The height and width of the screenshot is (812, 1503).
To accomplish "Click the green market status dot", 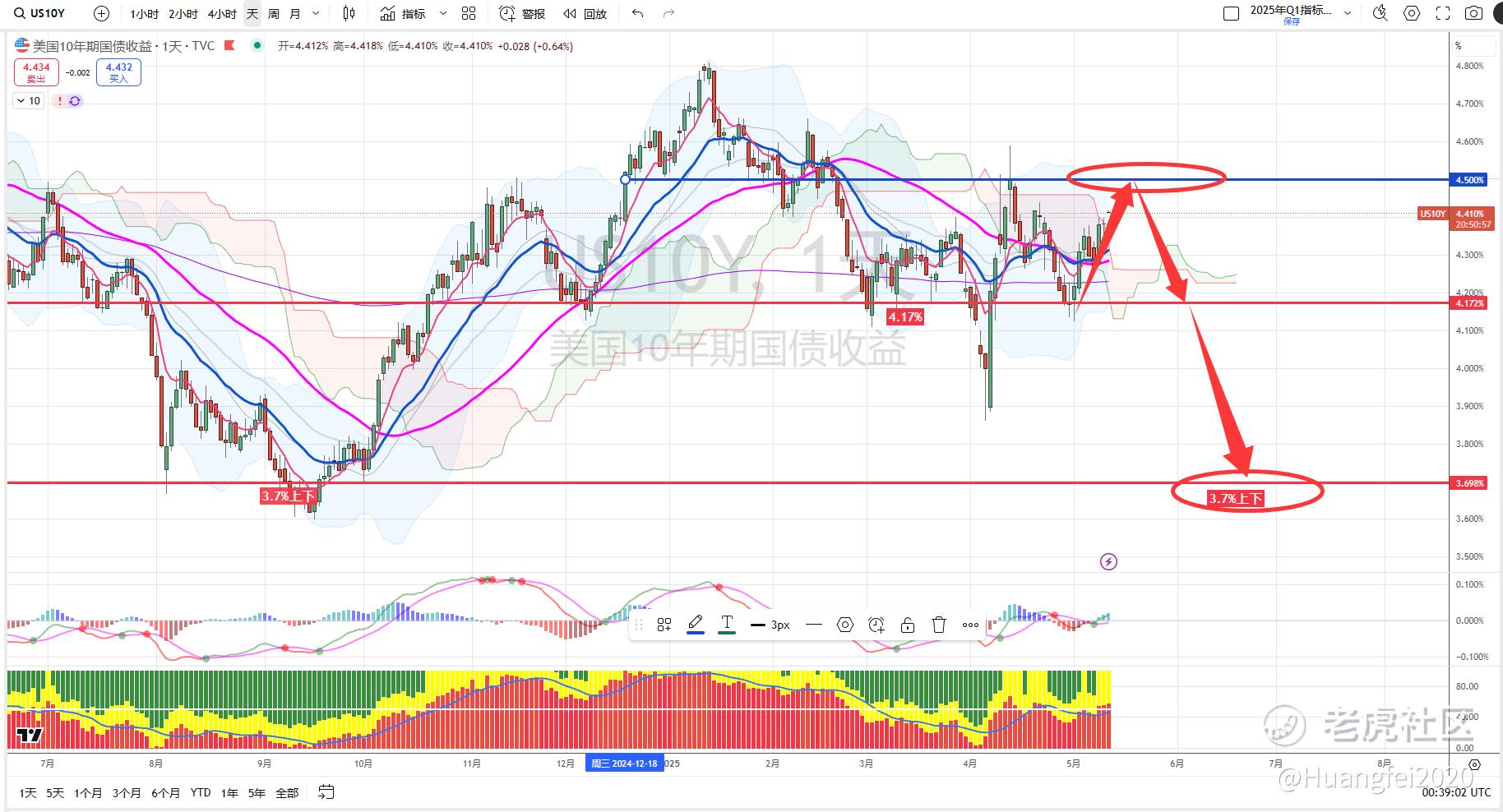I will 258,46.
